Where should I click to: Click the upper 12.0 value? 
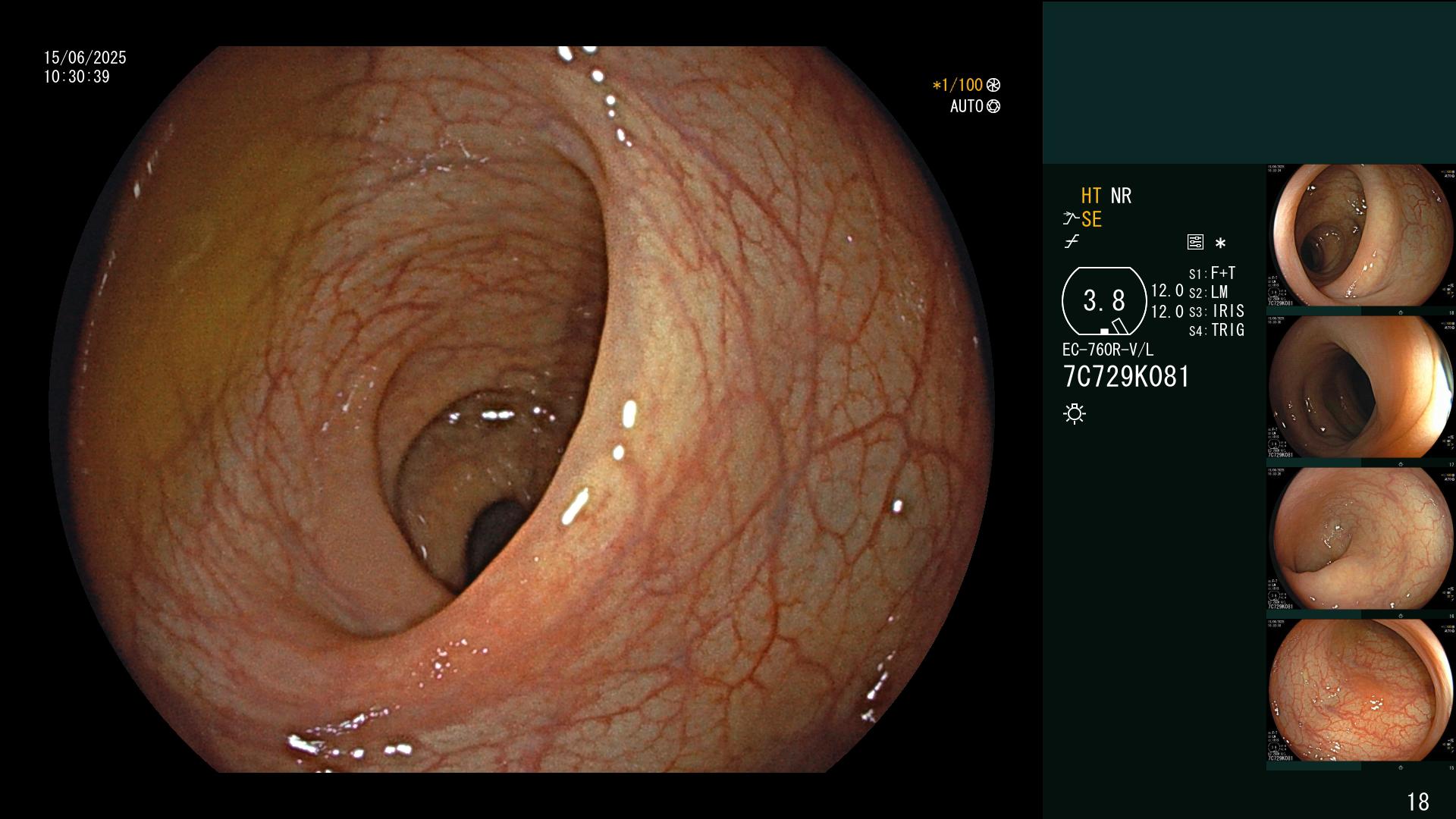coord(1167,290)
